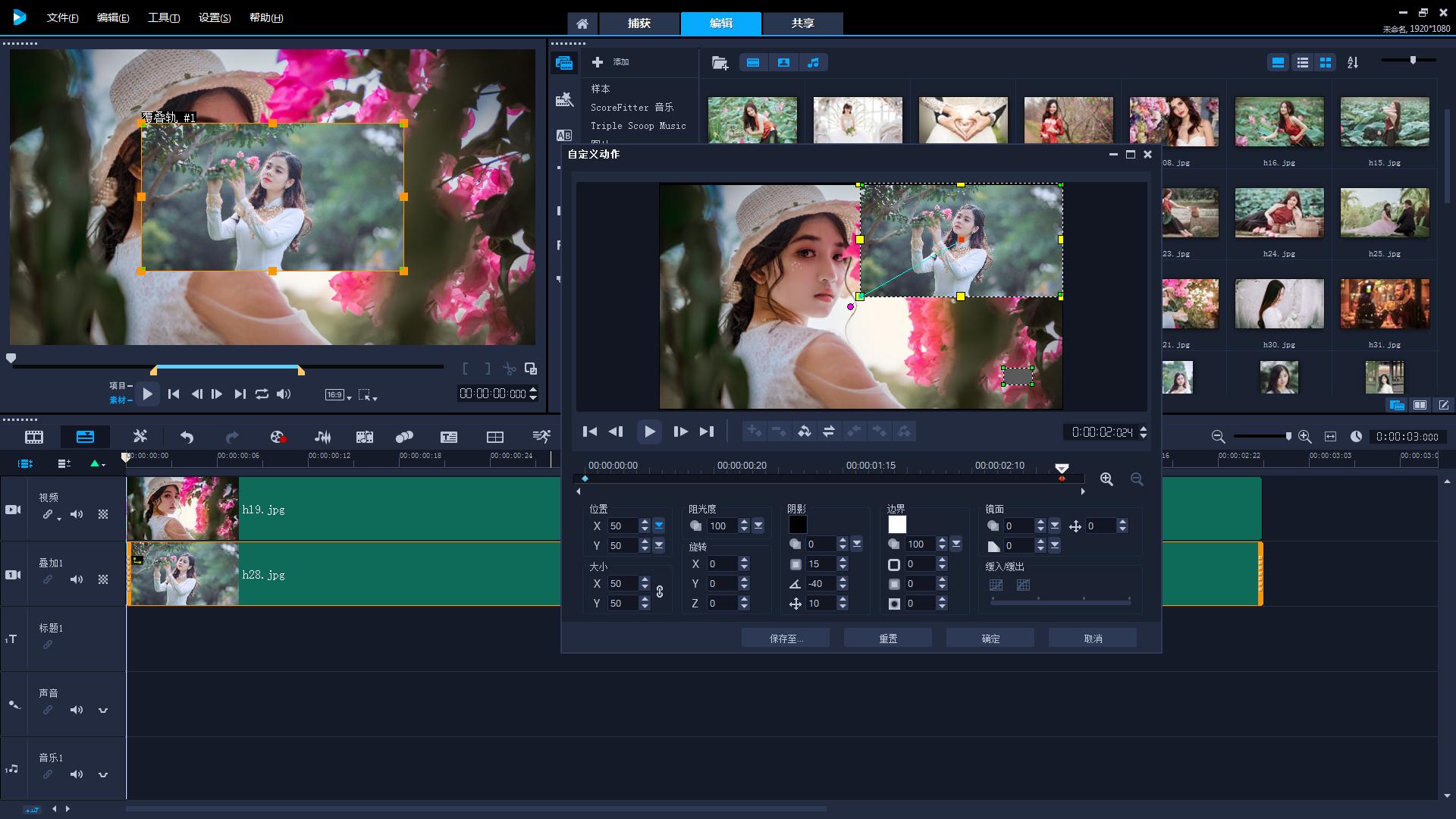This screenshot has height=819, width=1456.
Task: Open the white border color swatch
Action: 897,525
